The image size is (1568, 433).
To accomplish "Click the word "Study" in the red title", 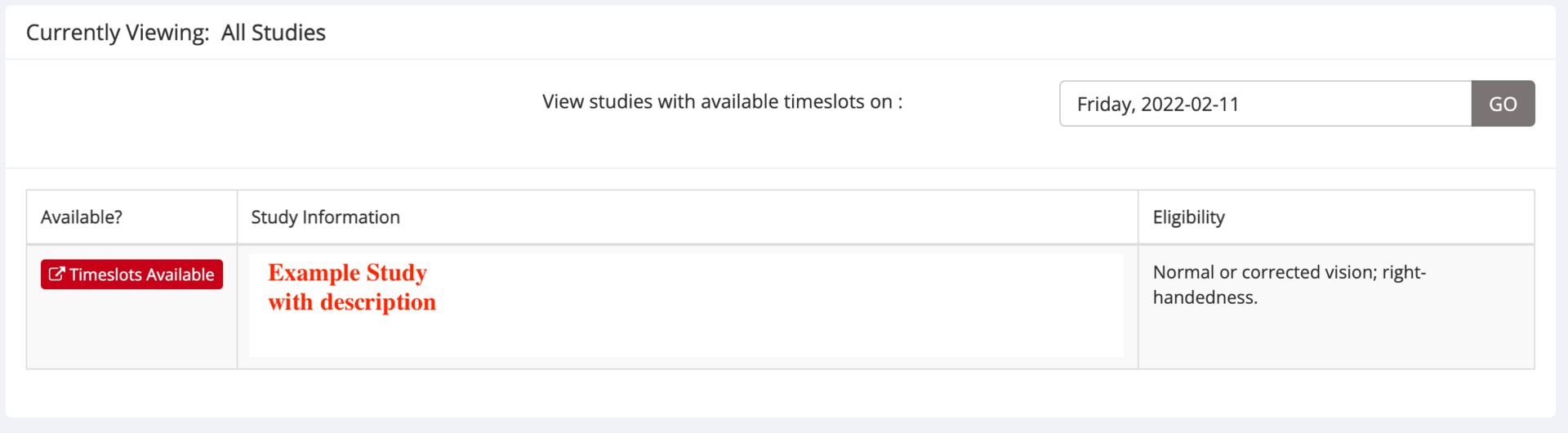I will pos(396,273).
